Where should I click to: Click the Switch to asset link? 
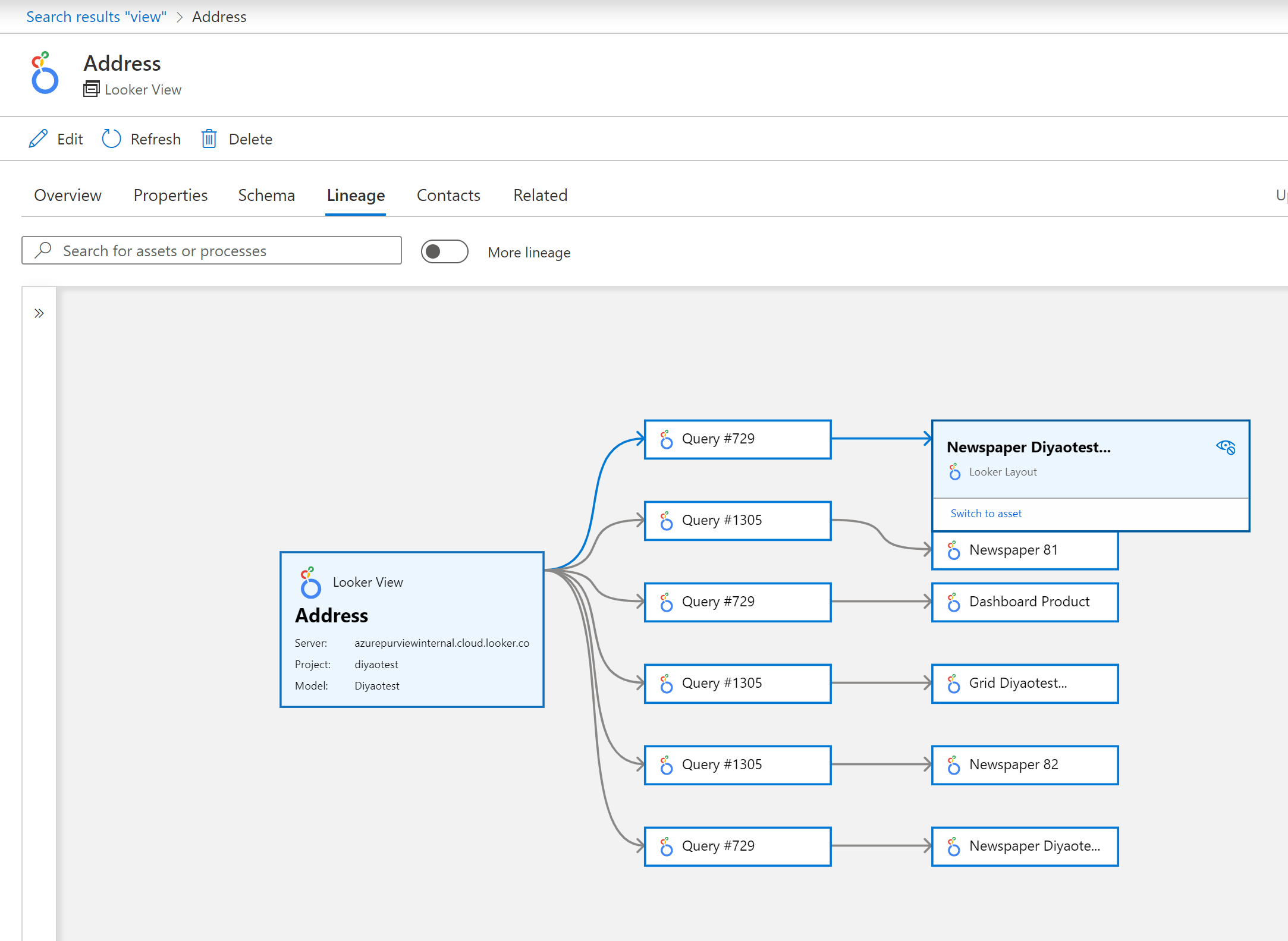click(984, 513)
